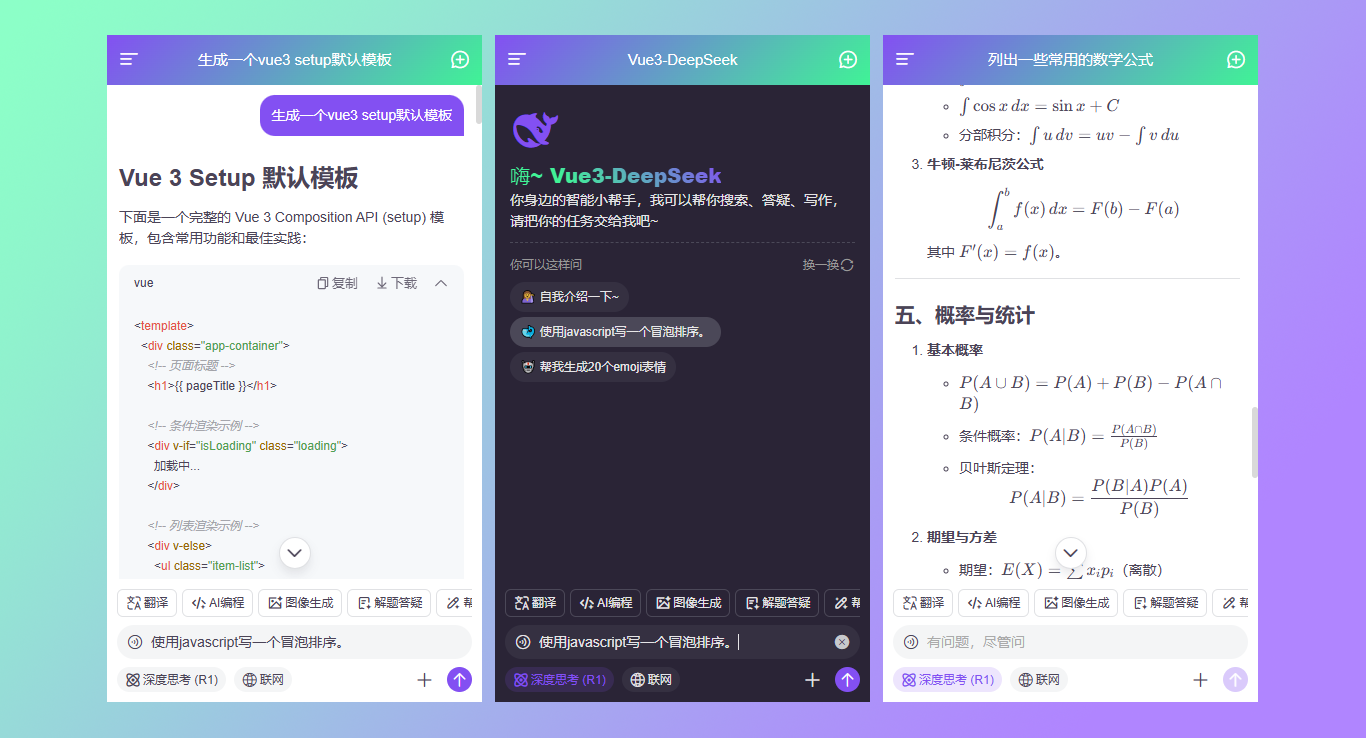Screen dimensions: 1366x738
Task: Choose 图像生成 tool in the middle dark panel
Action: [687, 603]
